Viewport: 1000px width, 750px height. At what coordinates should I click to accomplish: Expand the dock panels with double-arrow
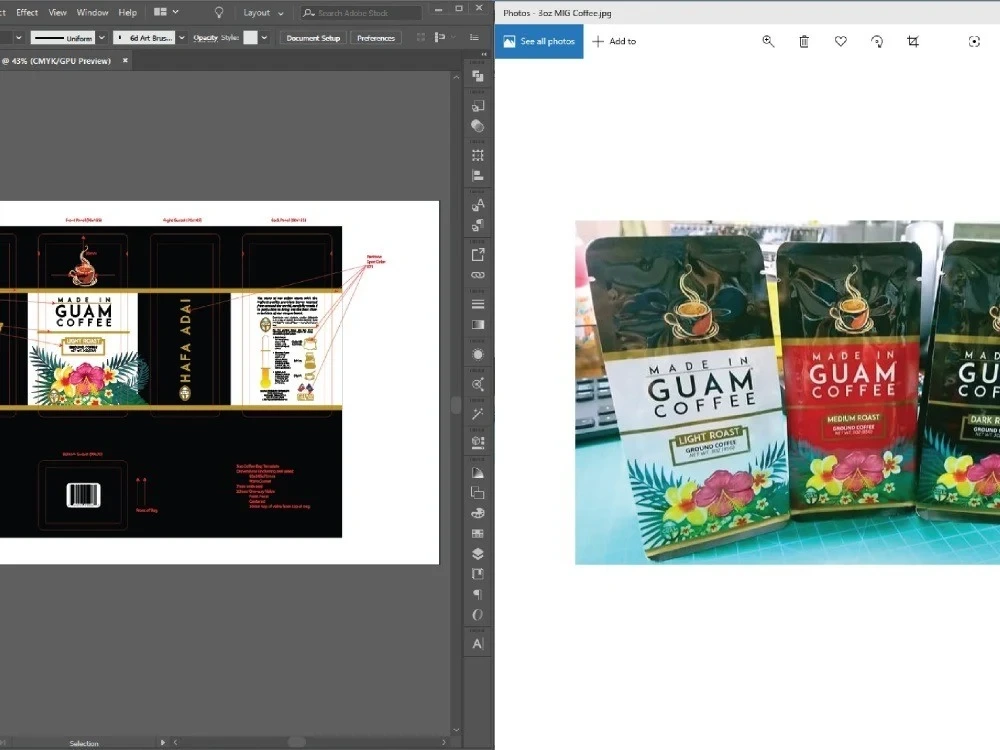(483, 55)
